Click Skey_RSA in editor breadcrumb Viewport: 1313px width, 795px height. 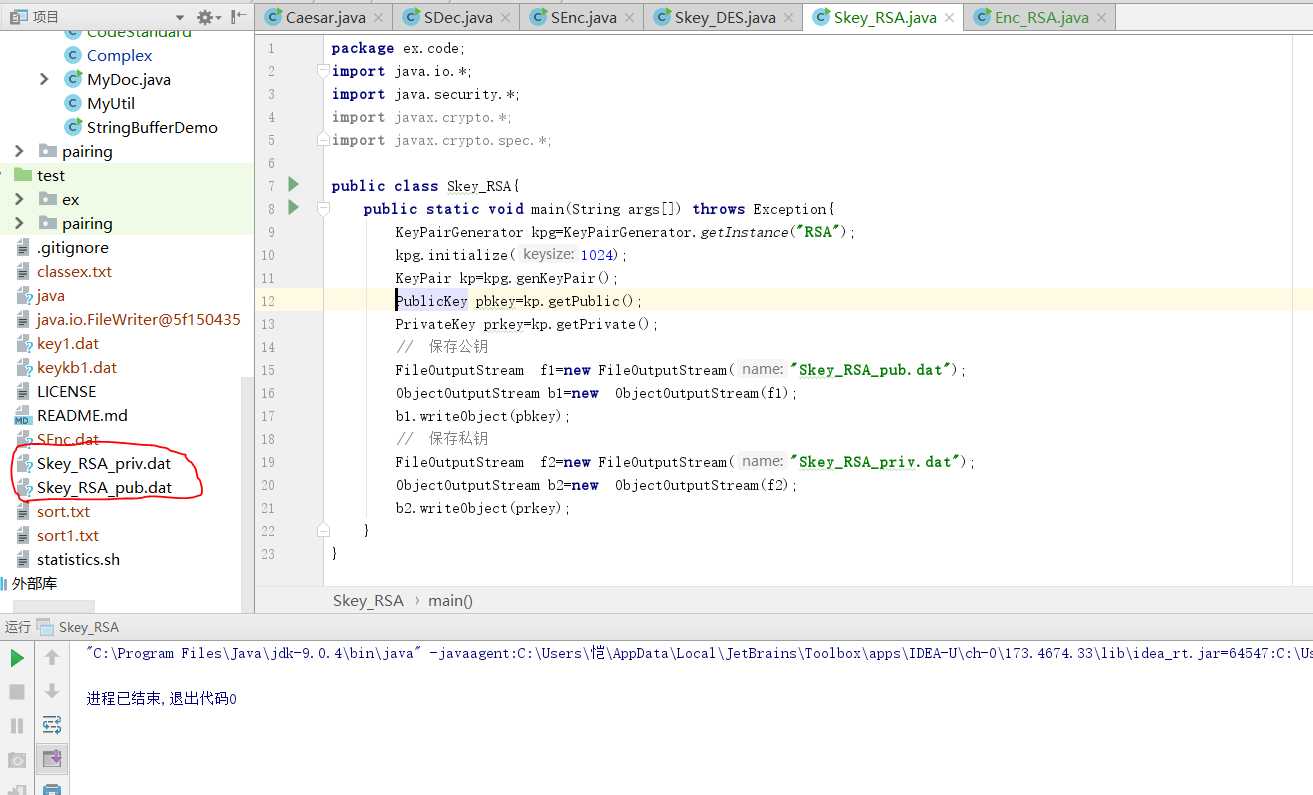pos(368,600)
